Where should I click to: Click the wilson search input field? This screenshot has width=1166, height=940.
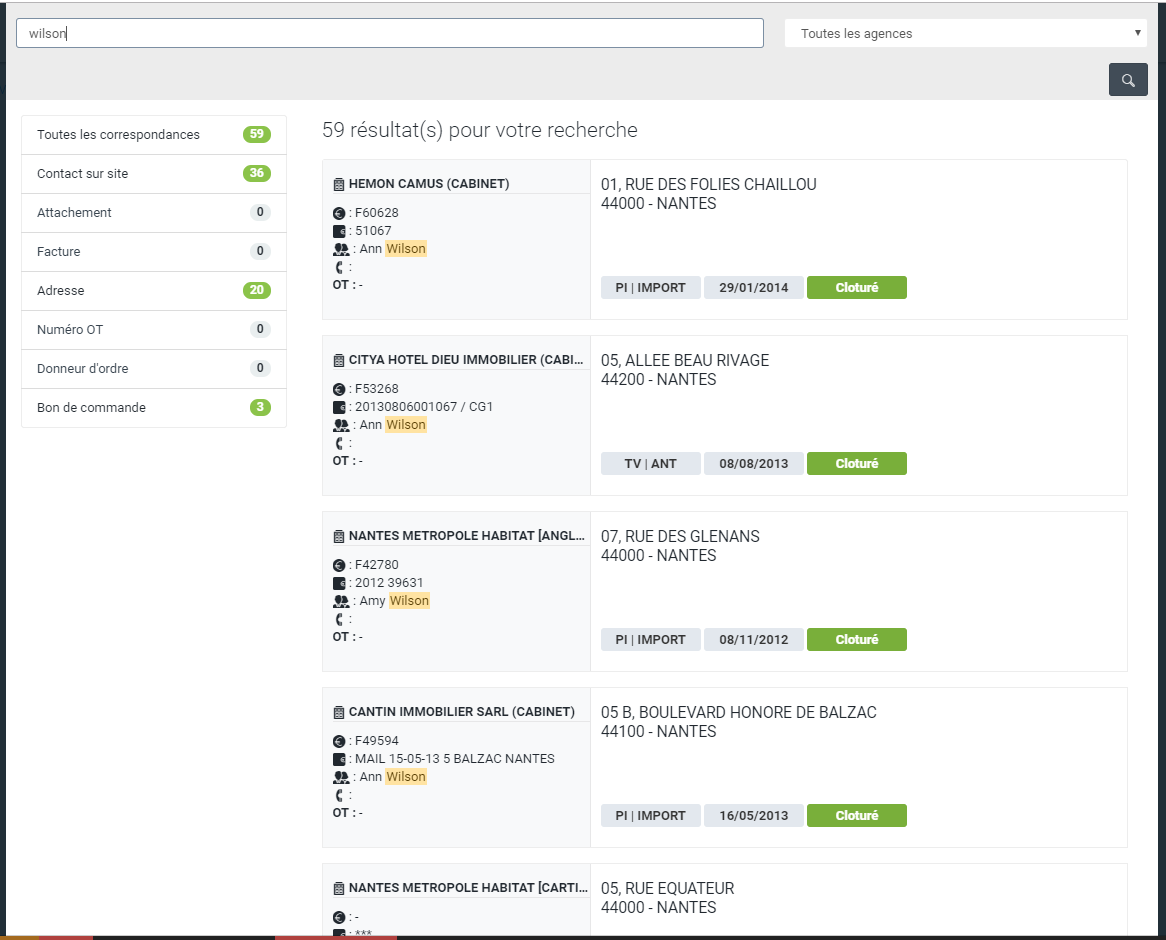[390, 33]
